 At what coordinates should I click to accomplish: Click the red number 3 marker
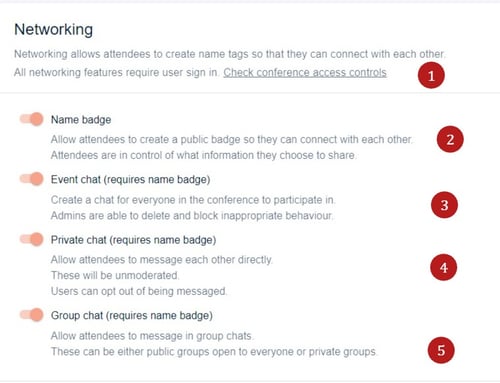coord(444,205)
